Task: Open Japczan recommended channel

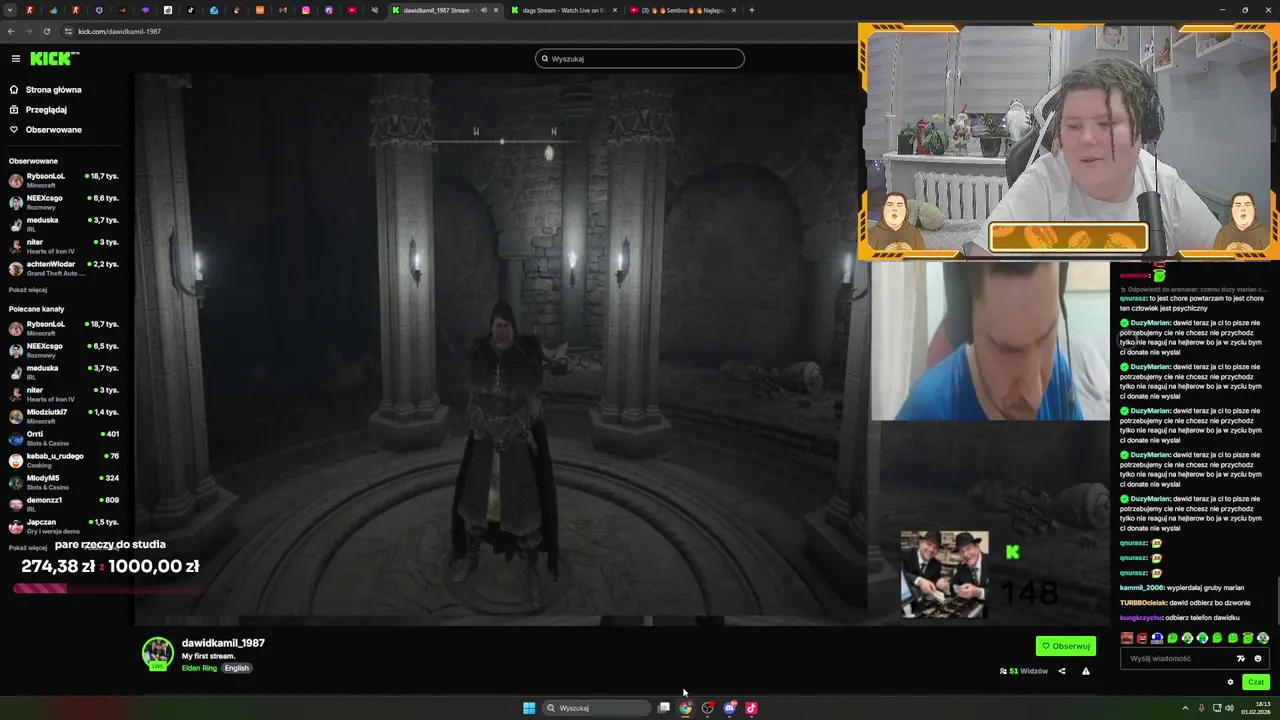Action: pos(64,526)
